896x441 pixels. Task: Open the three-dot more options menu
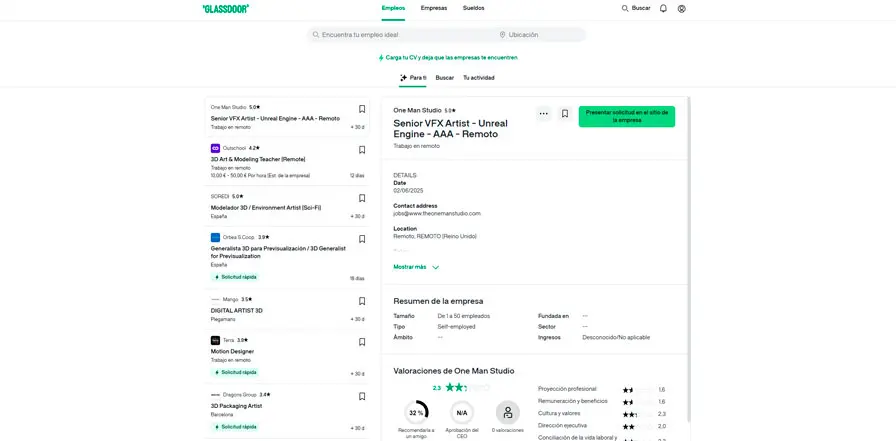(543, 114)
